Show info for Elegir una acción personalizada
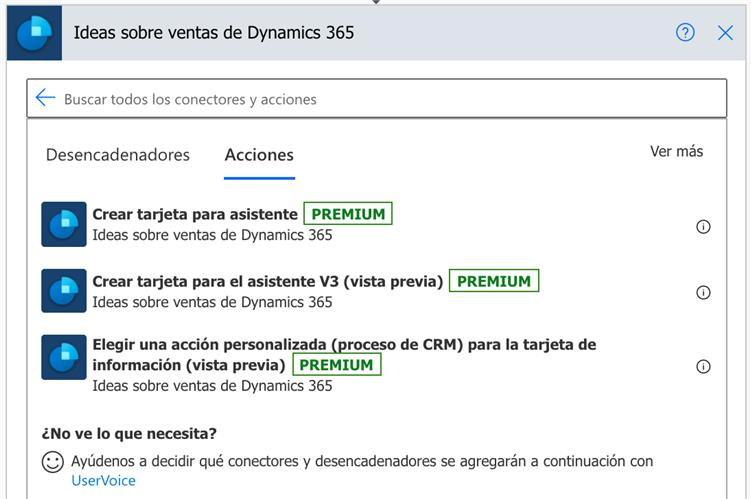751x499 pixels. [x=703, y=366]
